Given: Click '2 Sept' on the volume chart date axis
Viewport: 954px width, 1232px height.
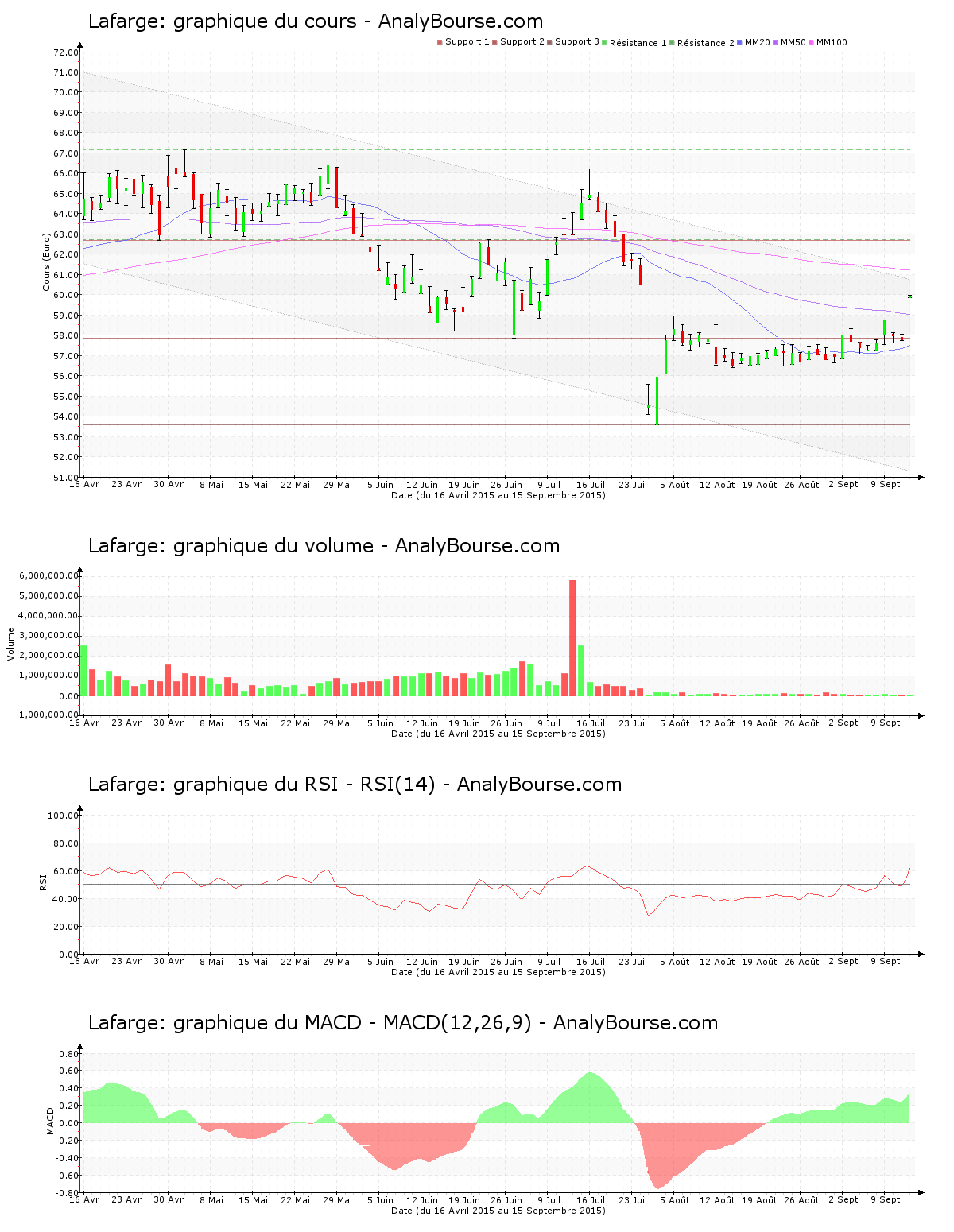Looking at the screenshot, I should (x=843, y=723).
